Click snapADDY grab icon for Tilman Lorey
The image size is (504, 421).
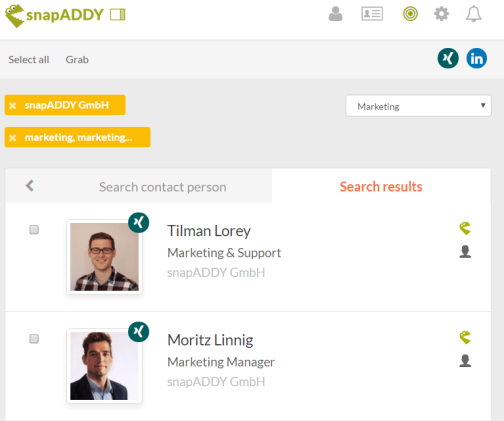click(x=465, y=228)
